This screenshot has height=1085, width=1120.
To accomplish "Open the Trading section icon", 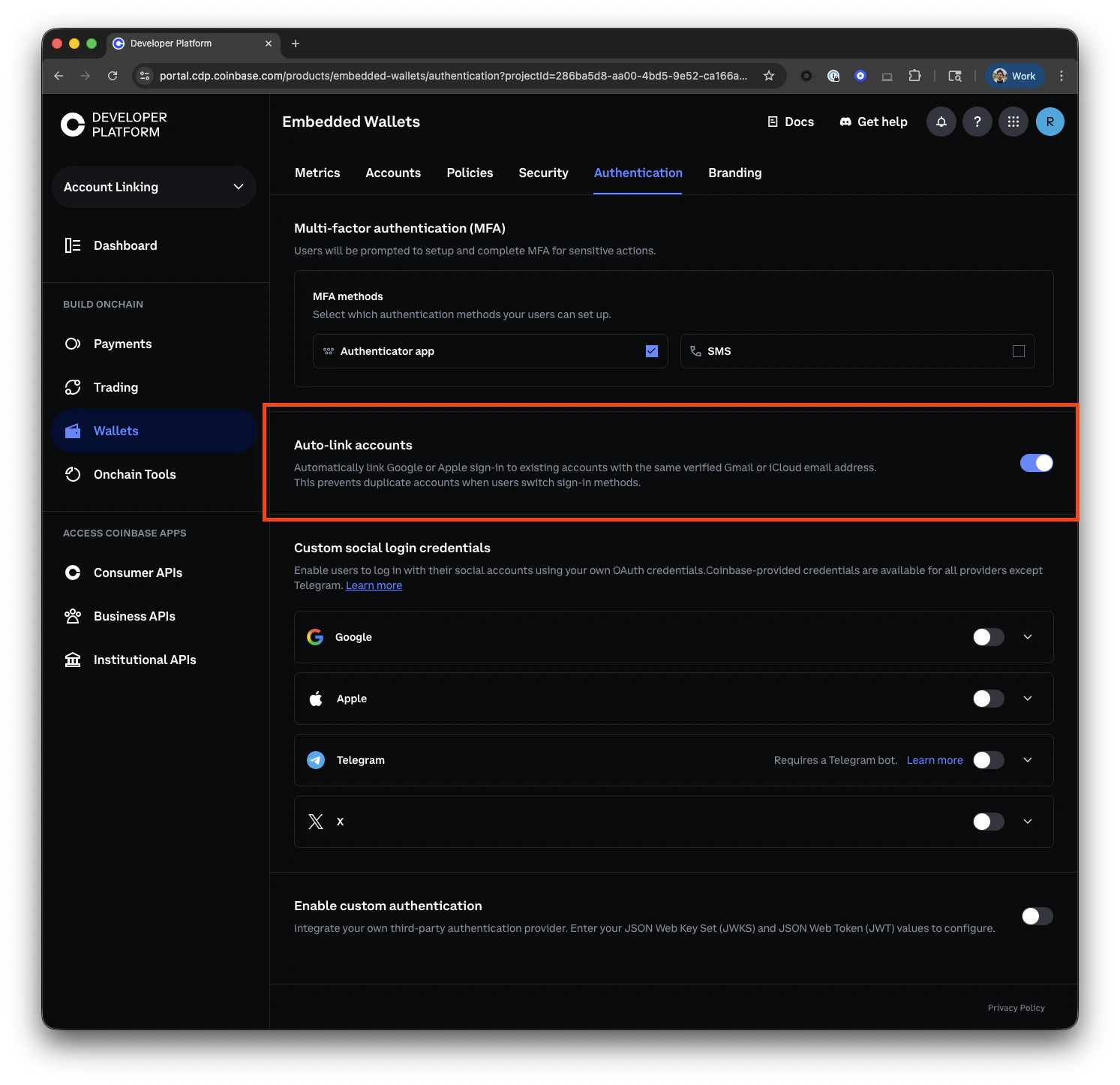I will [x=73, y=386].
